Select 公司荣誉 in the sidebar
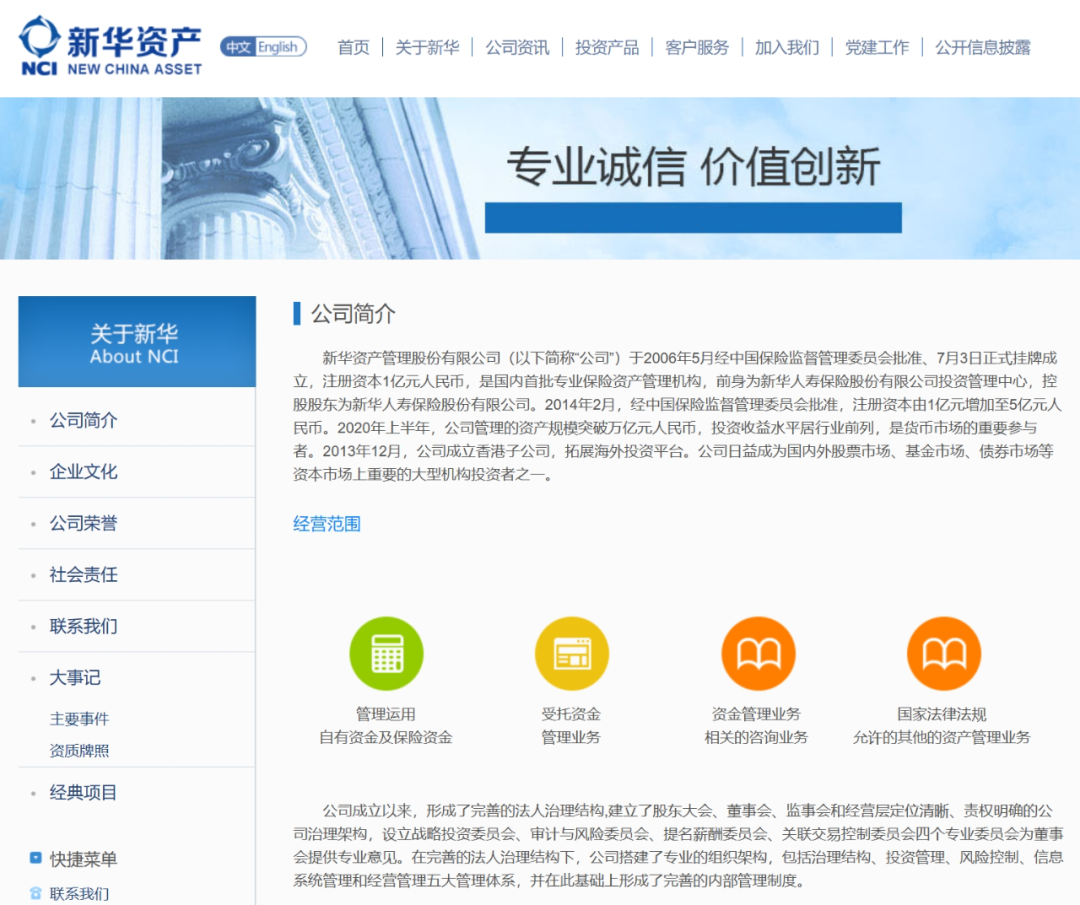Screen dimensions: 1080x905 click(x=83, y=523)
